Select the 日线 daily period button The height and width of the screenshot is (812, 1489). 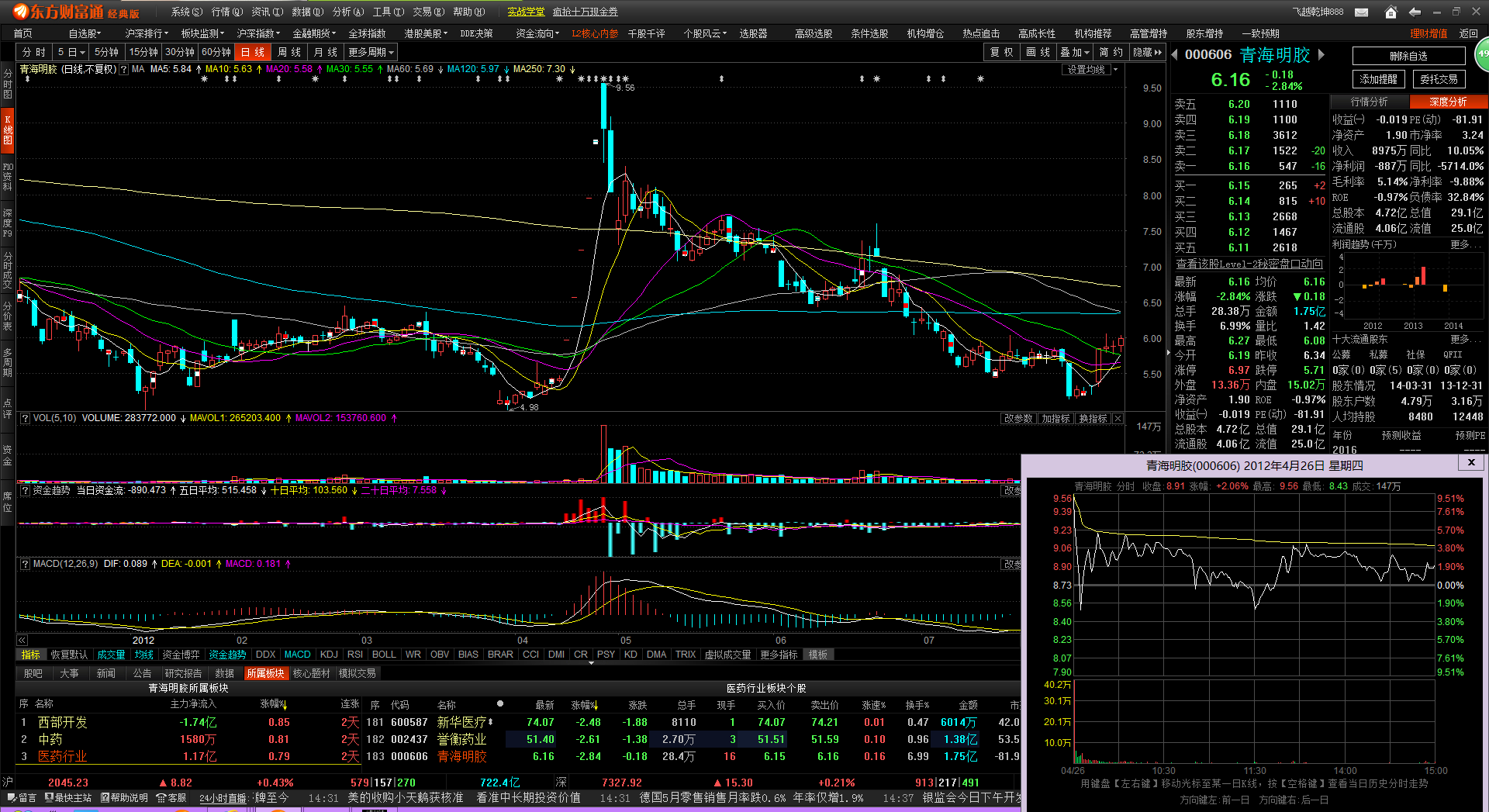(x=253, y=52)
